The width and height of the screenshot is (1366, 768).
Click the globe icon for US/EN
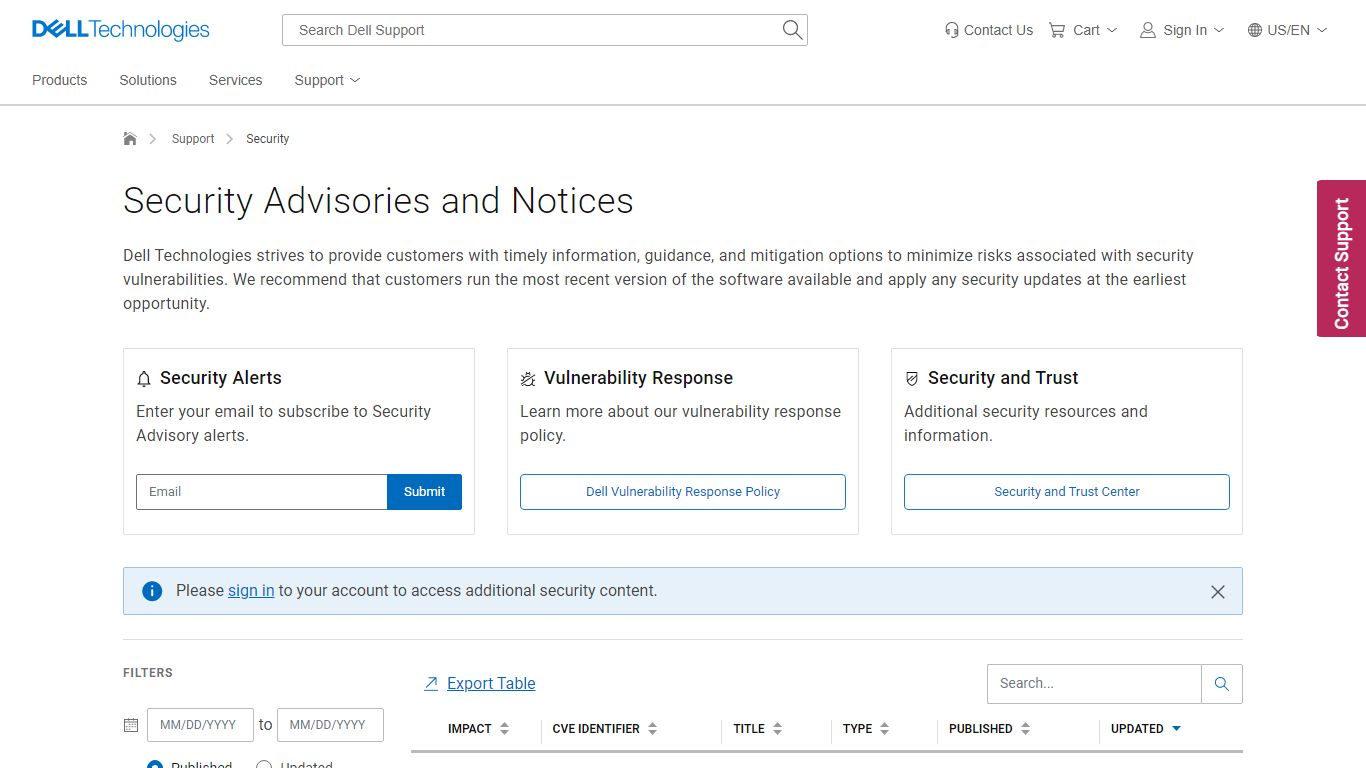pos(1255,30)
